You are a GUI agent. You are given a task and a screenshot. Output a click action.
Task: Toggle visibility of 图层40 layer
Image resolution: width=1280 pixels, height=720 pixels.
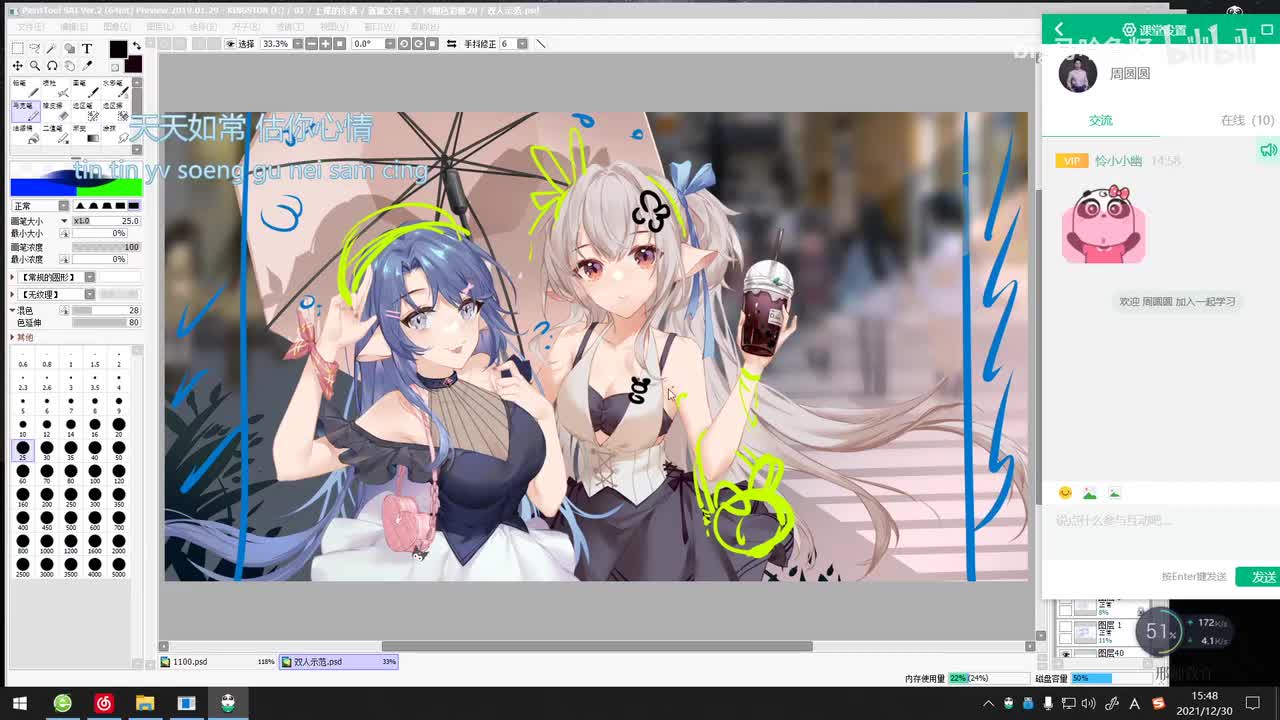click(x=1065, y=654)
